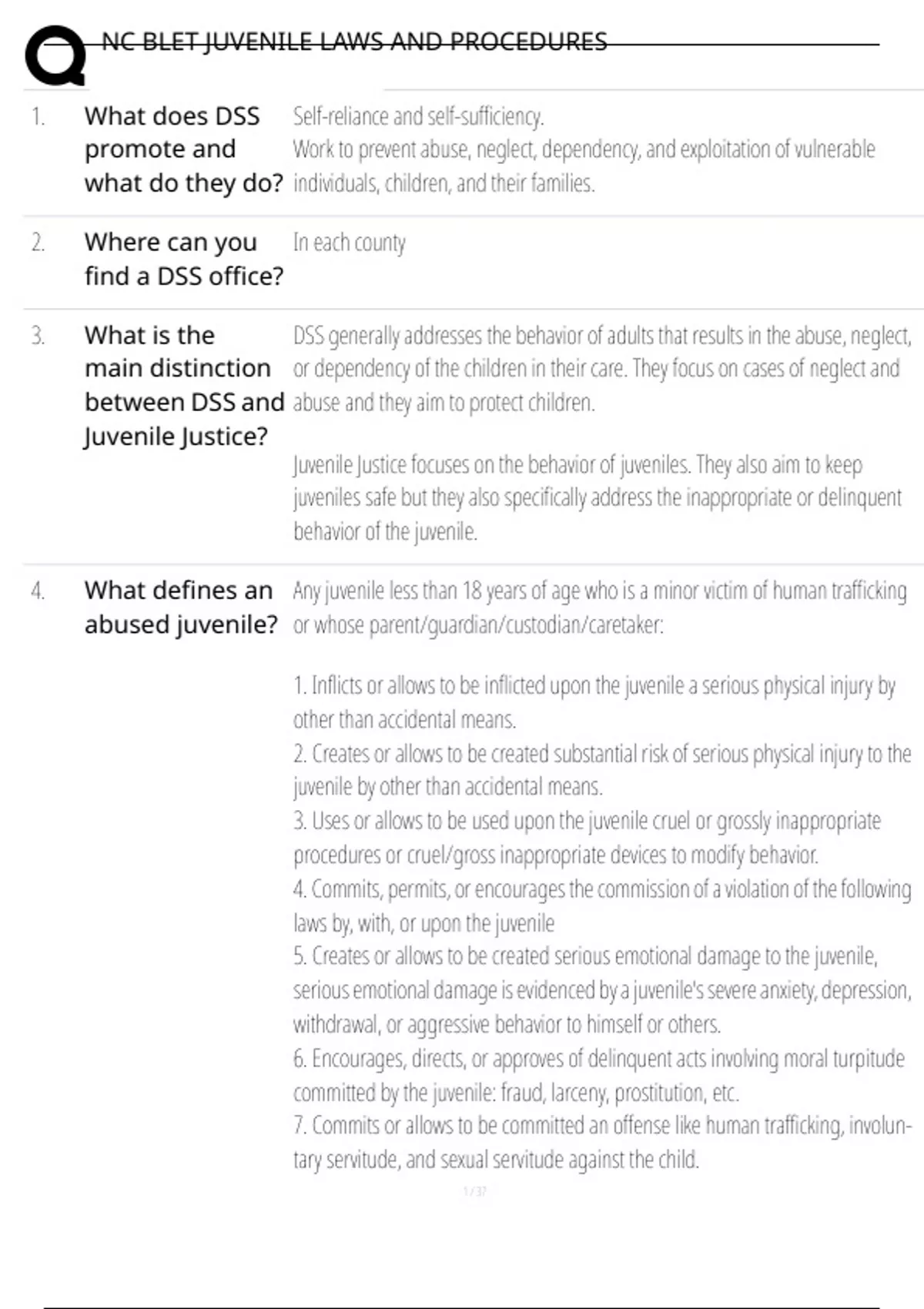Click the page indicator 1/37

(x=475, y=1191)
